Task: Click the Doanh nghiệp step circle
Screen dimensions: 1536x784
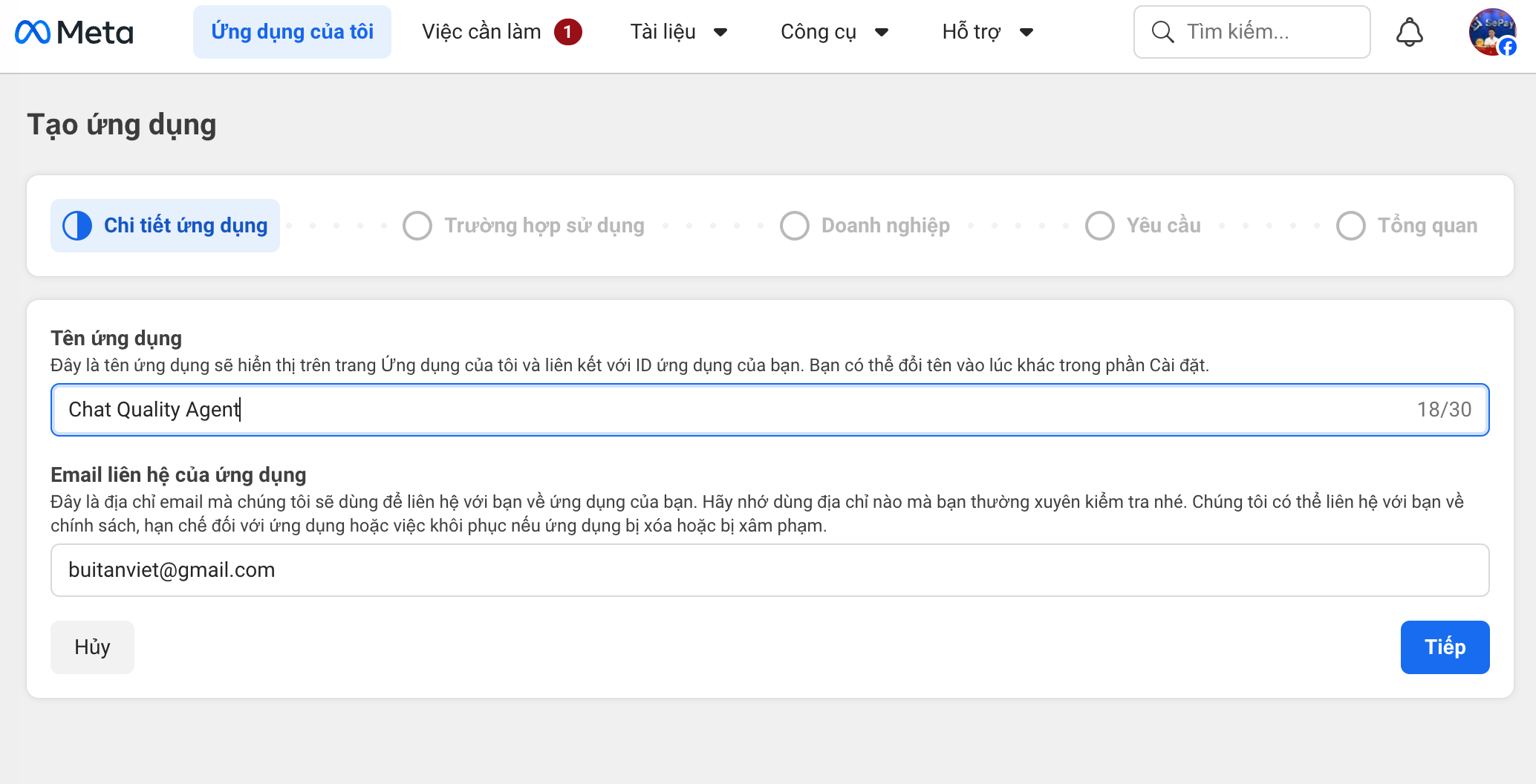Action: coord(794,225)
